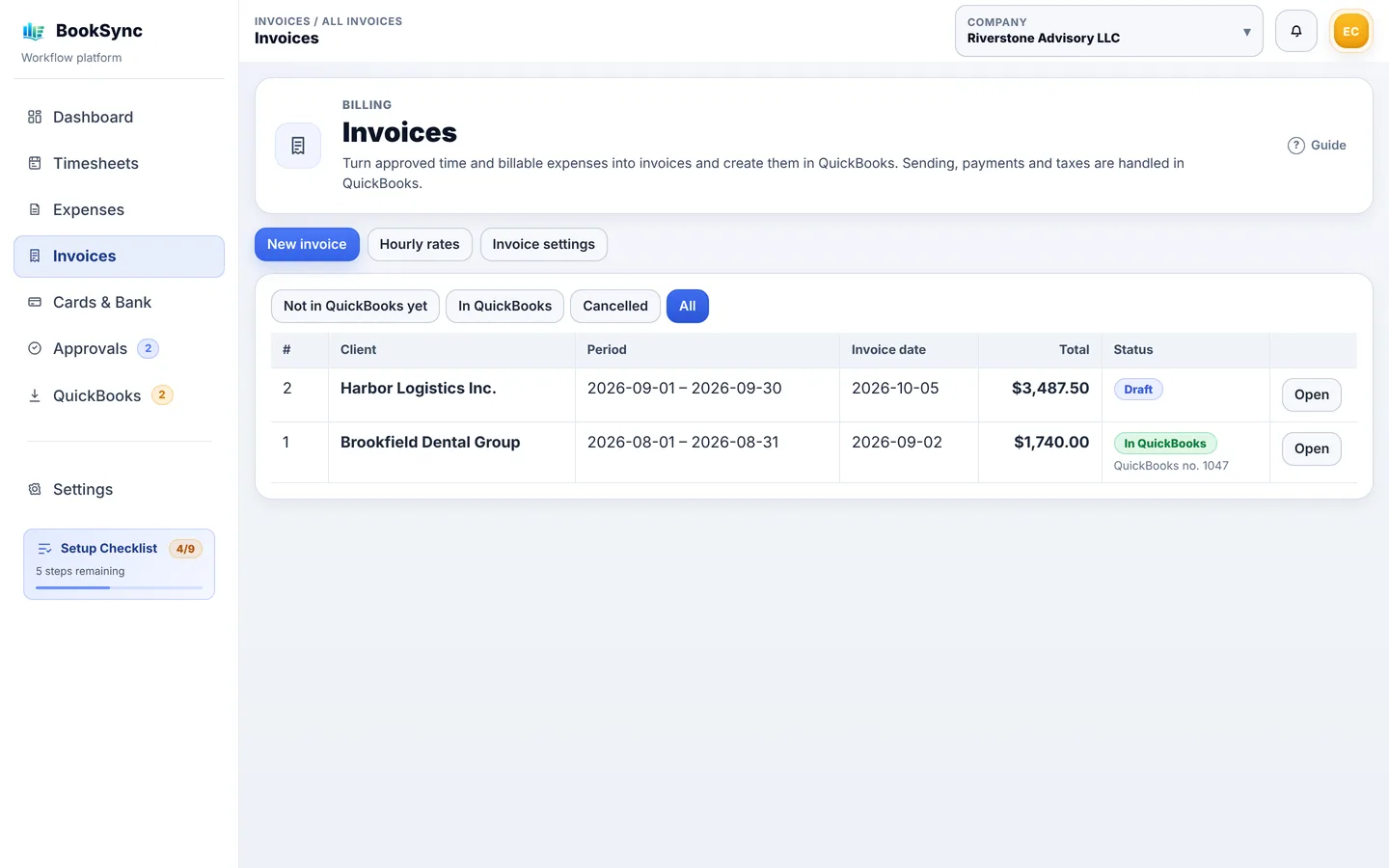Viewport: 1389px width, 868px height.
Task: Click the Brookfield Dental Group client name
Action: point(430,442)
